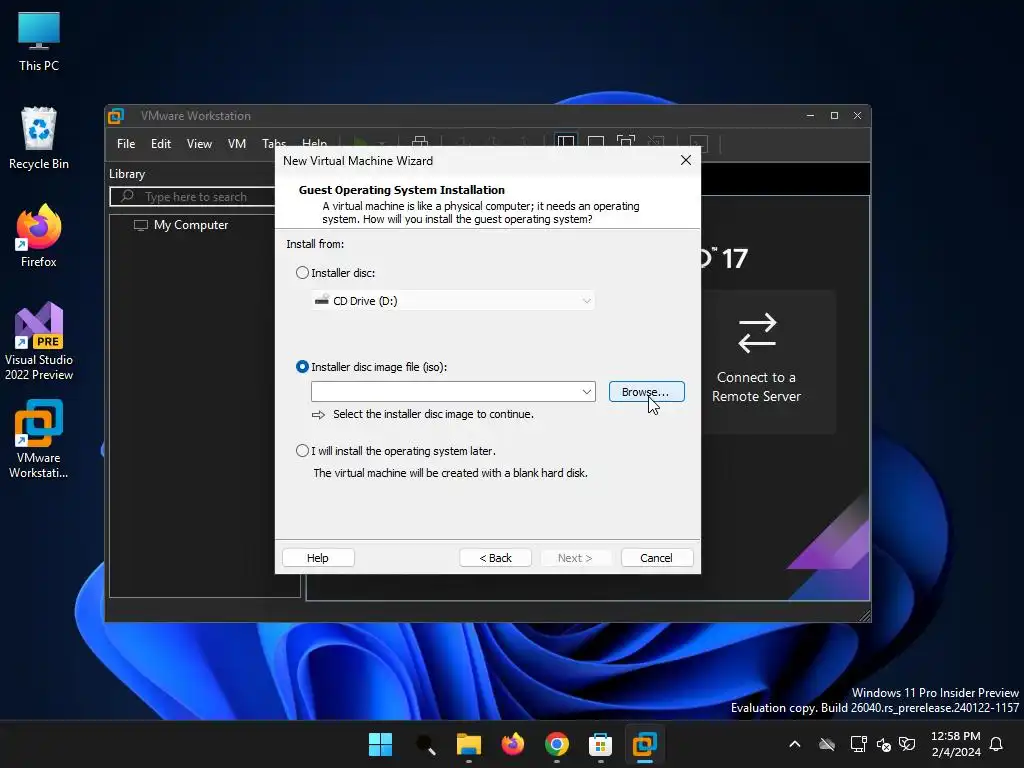This screenshot has height=768, width=1024.
Task: Show hidden system tray icons
Action: [795, 744]
